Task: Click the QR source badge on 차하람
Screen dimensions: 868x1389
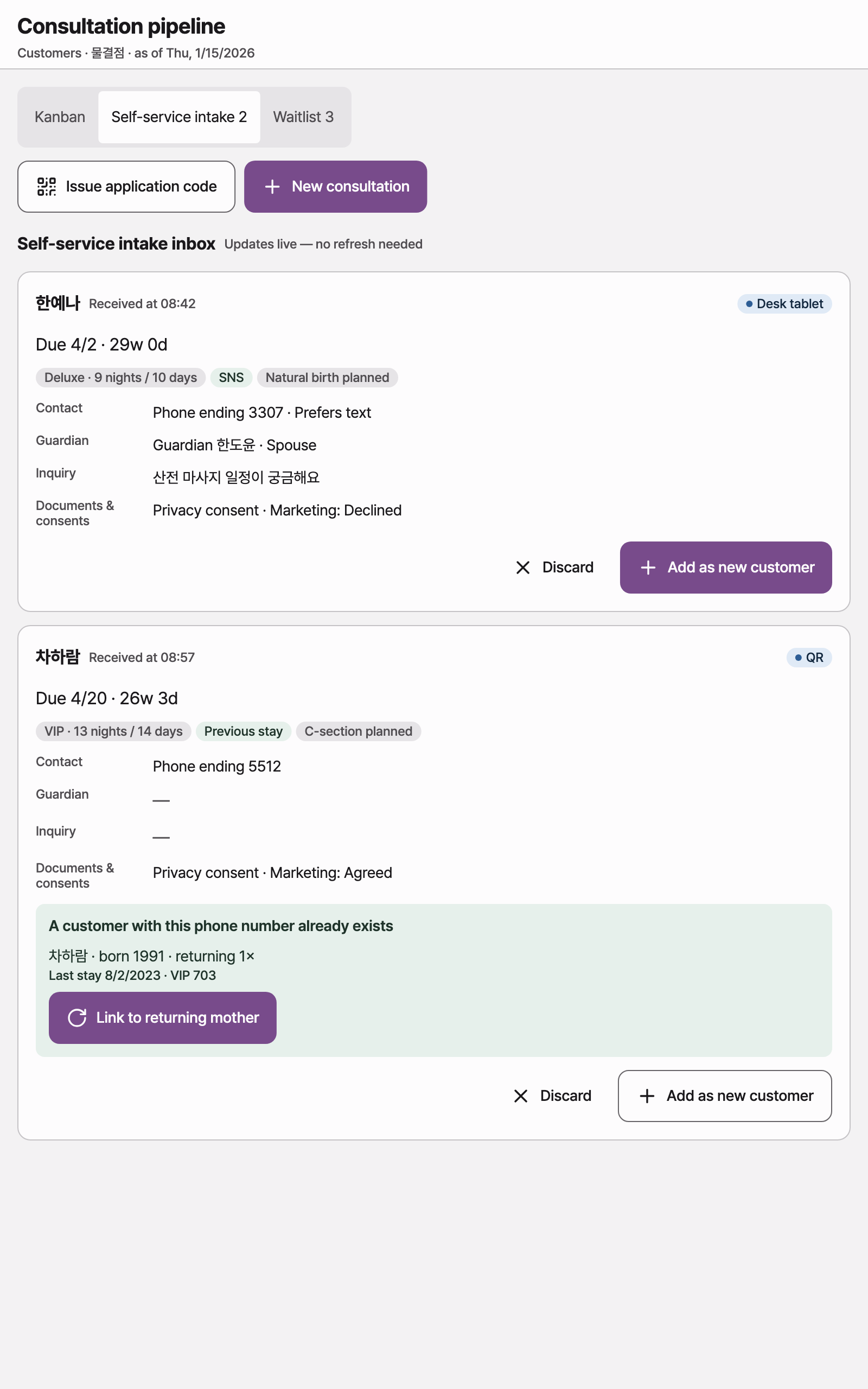Action: coord(809,658)
